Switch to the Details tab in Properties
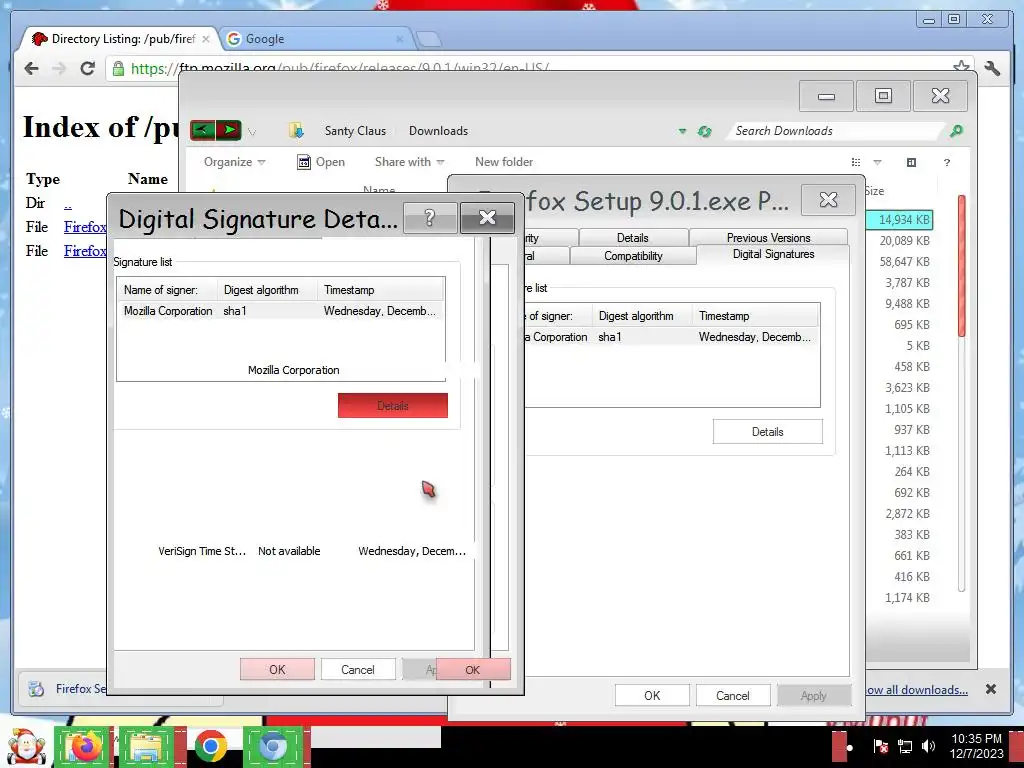Viewport: 1024px width, 768px height. pos(633,238)
